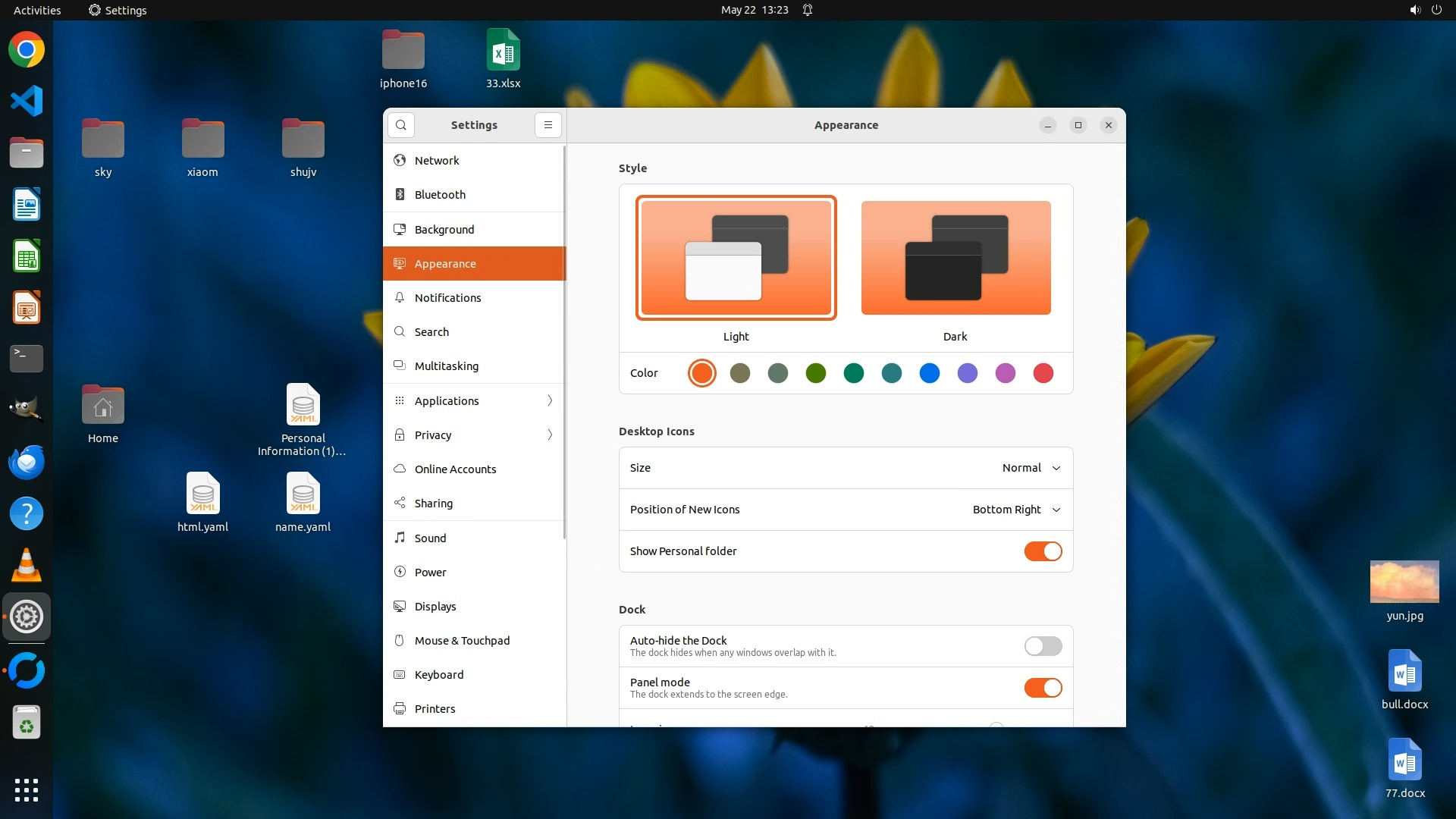Open Visual Studio Code from dock
1456x819 pixels.
27,101
